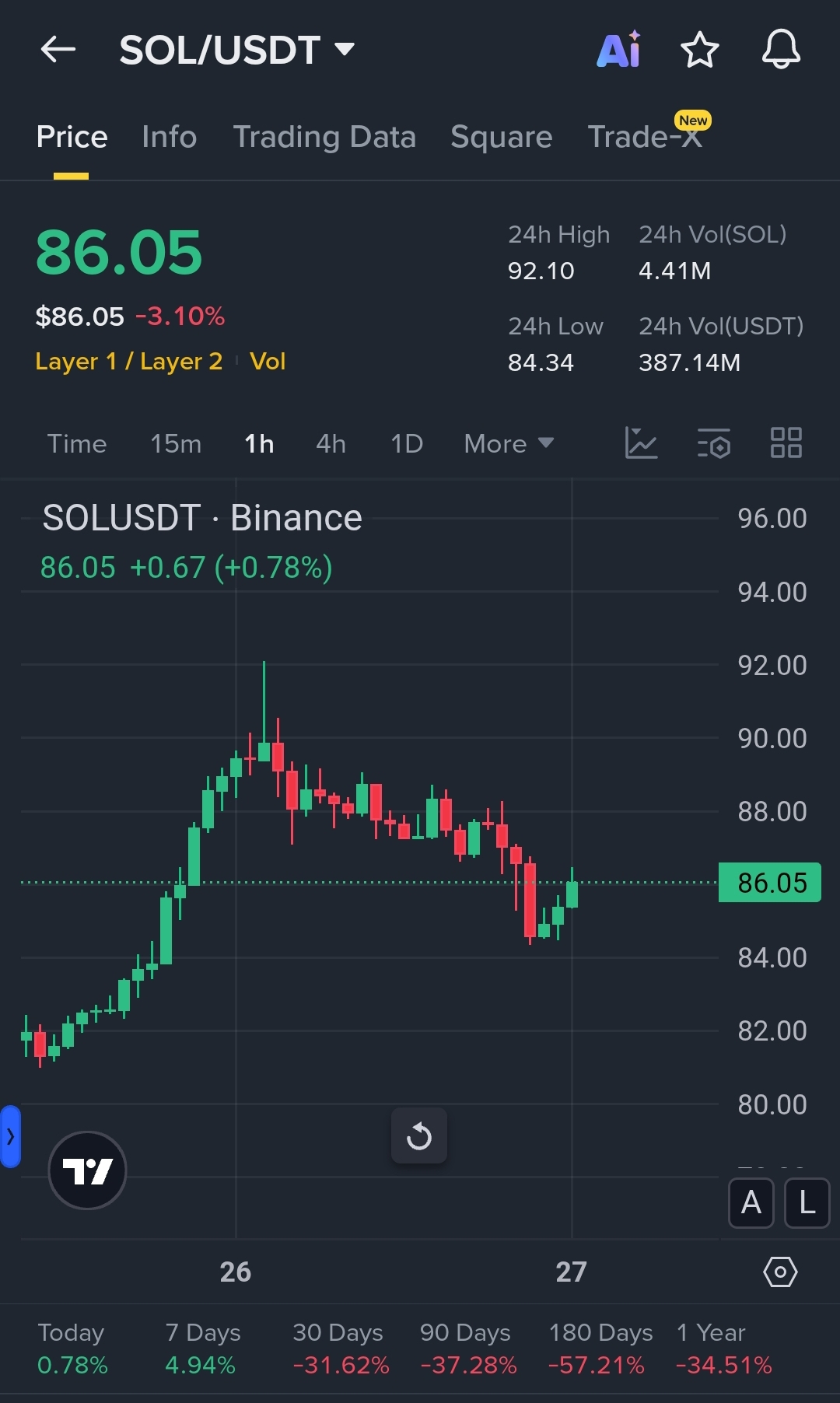Open the Trade-X tab

(646, 137)
